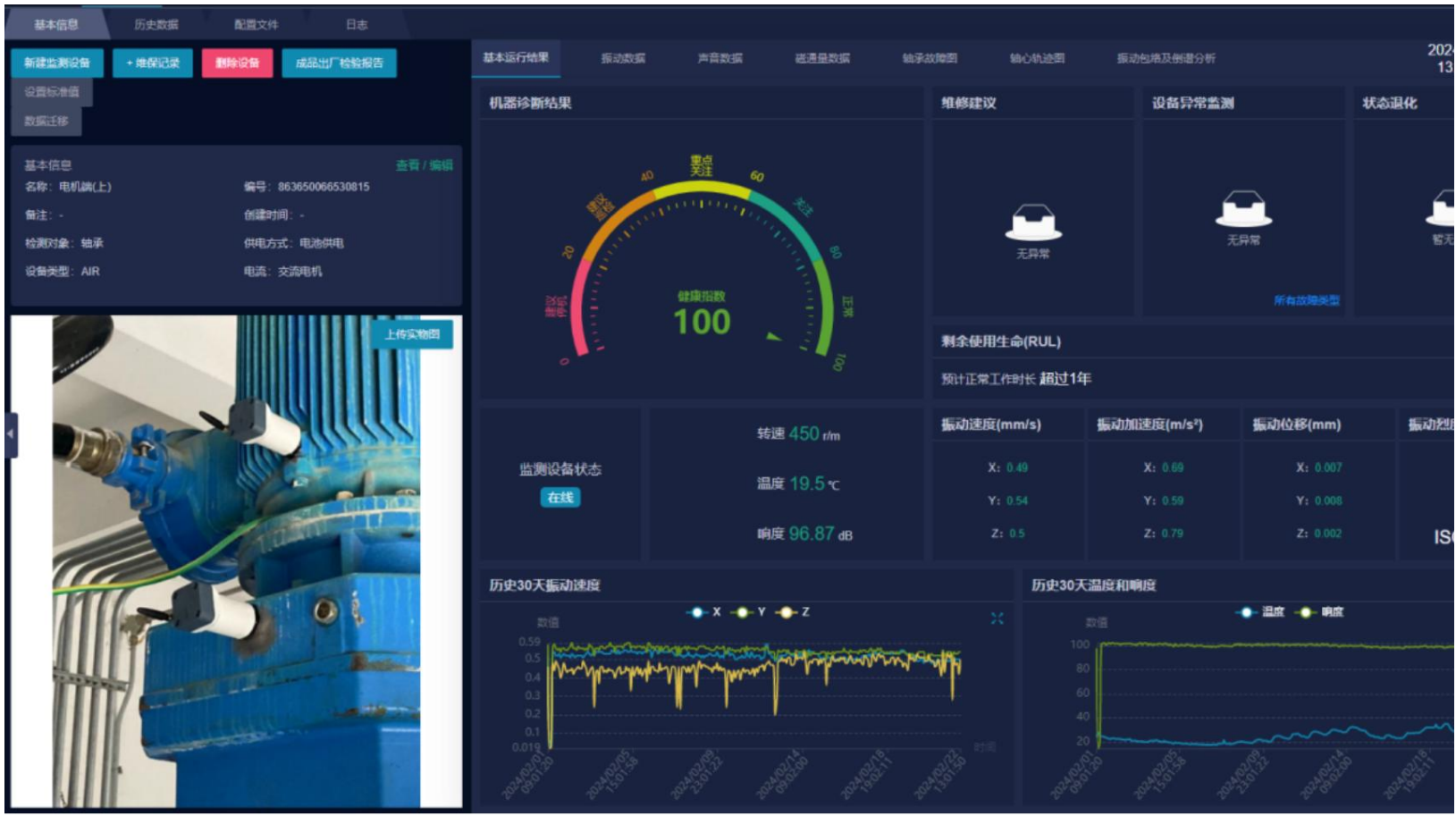1456x816 pixels.
Task: Switch to the 历史数据 tab
Action: pyautogui.click(x=156, y=25)
